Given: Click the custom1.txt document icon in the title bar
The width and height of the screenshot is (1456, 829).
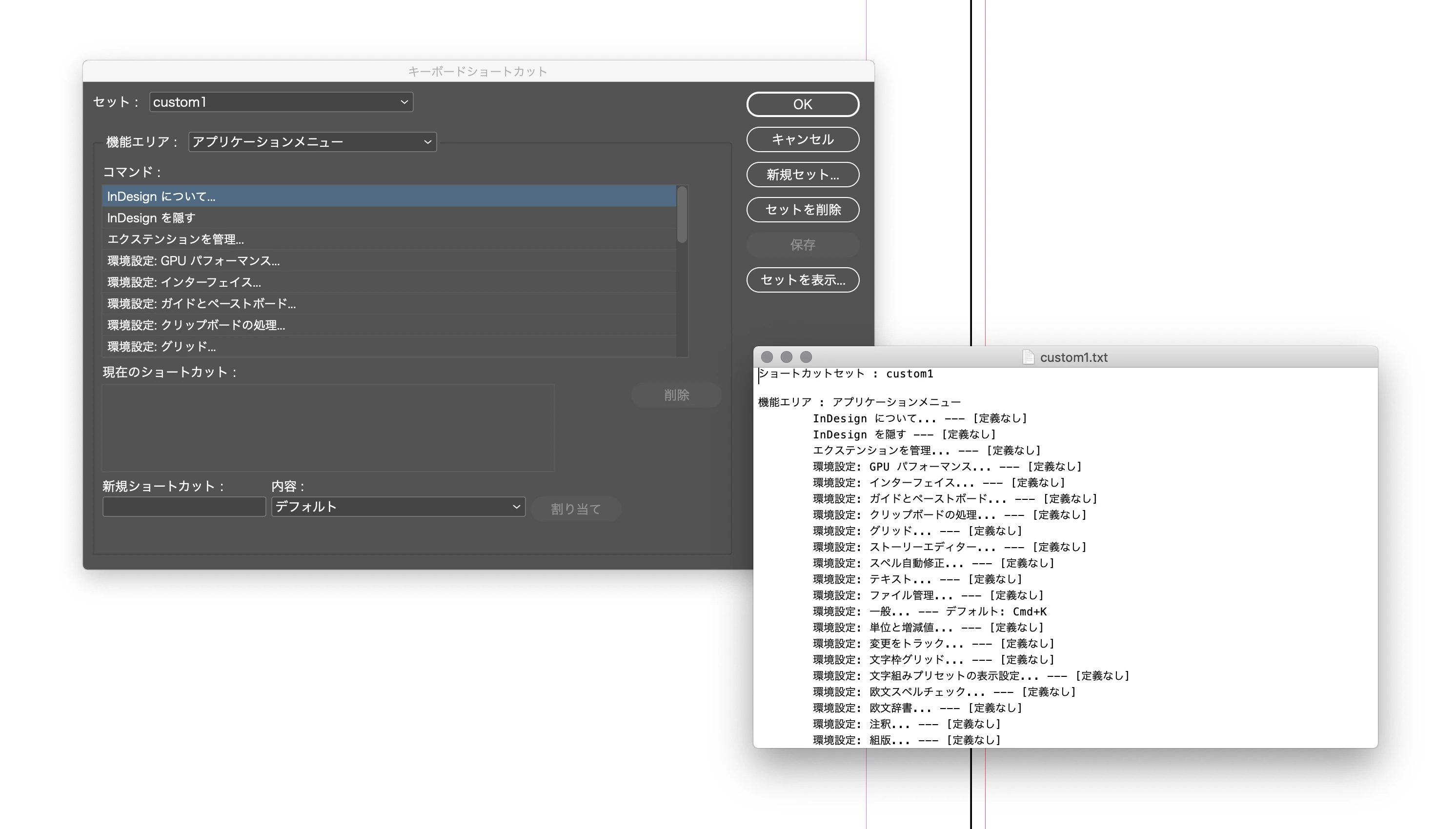Looking at the screenshot, I should pyautogui.click(x=1028, y=357).
